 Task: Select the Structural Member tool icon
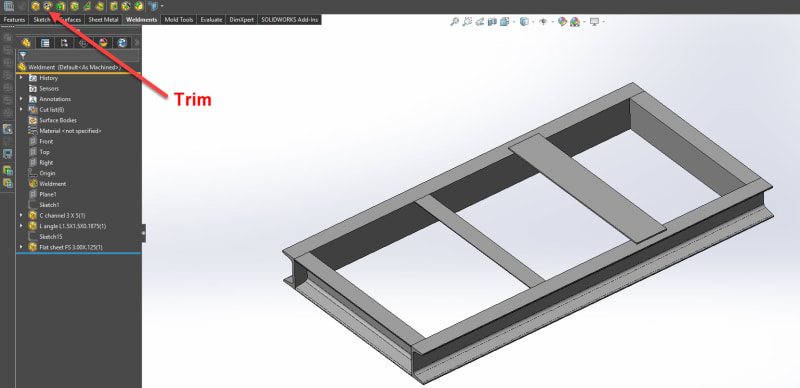(x=35, y=6)
